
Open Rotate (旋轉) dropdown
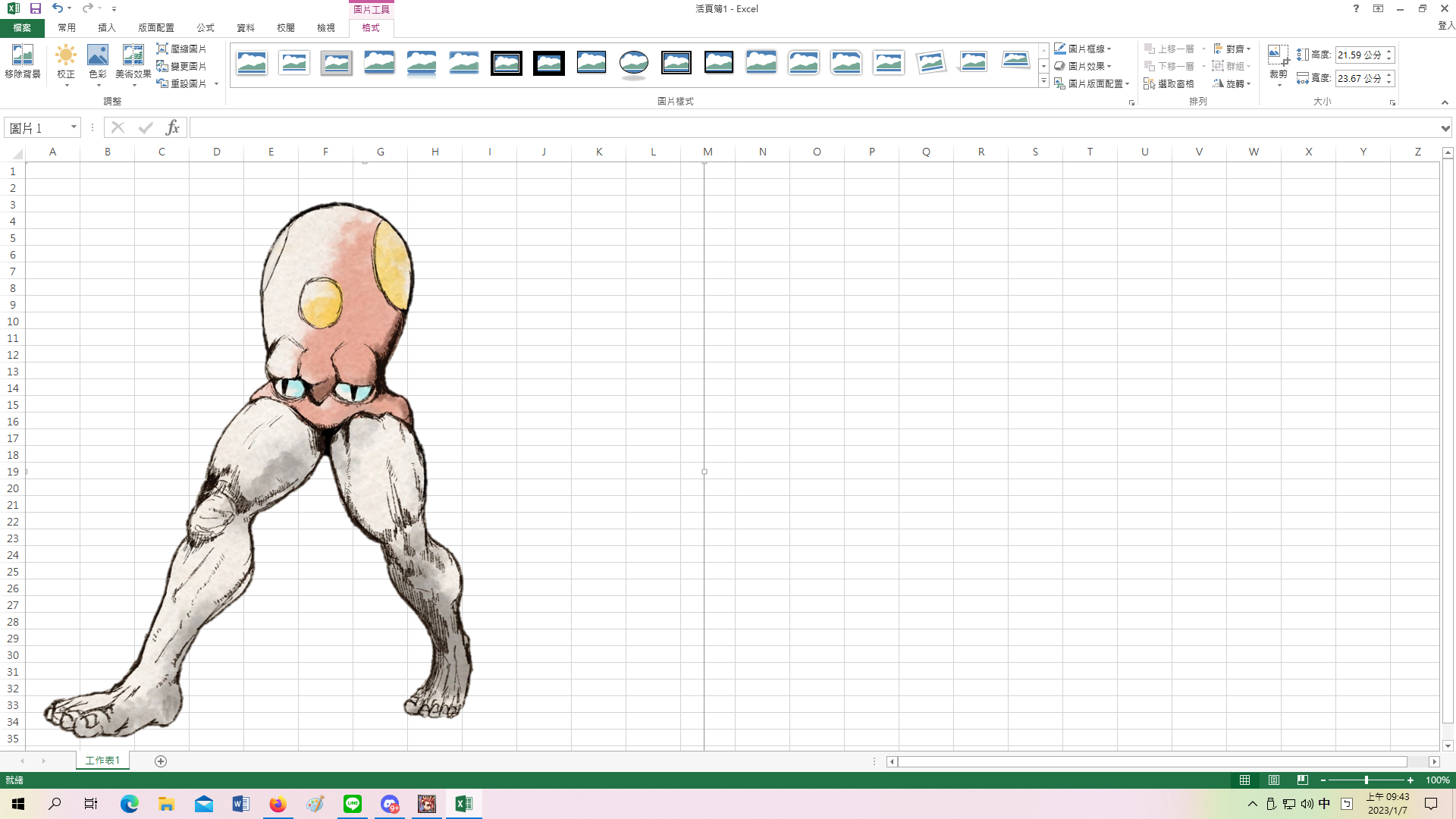point(1232,83)
